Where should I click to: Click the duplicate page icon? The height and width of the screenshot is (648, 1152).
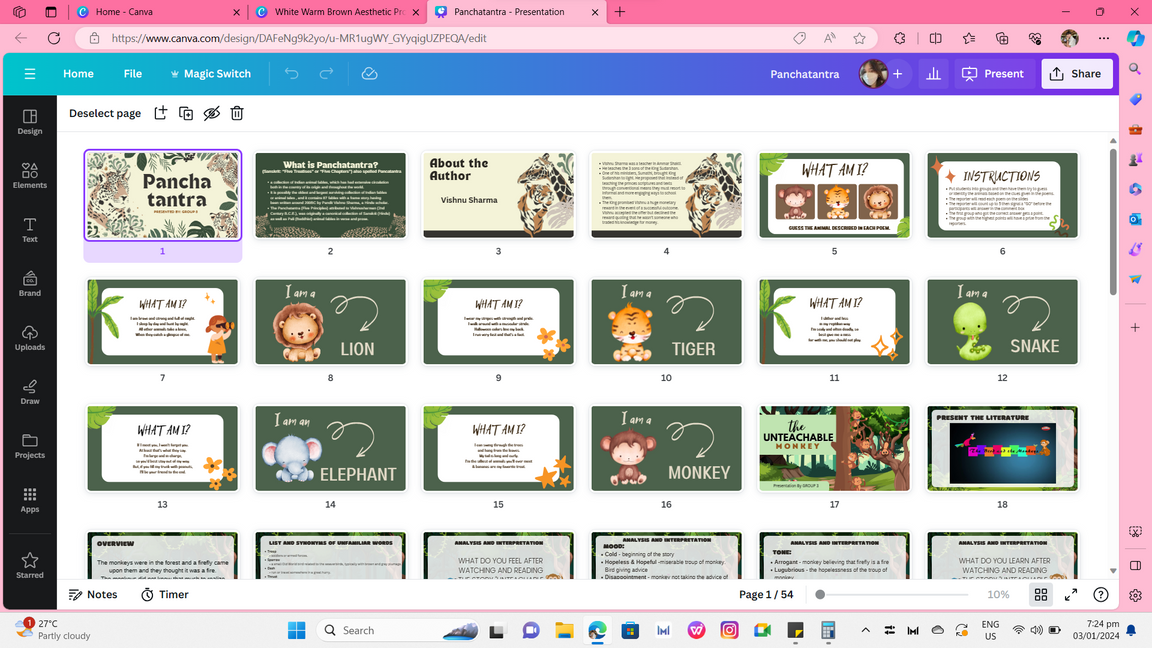point(186,113)
